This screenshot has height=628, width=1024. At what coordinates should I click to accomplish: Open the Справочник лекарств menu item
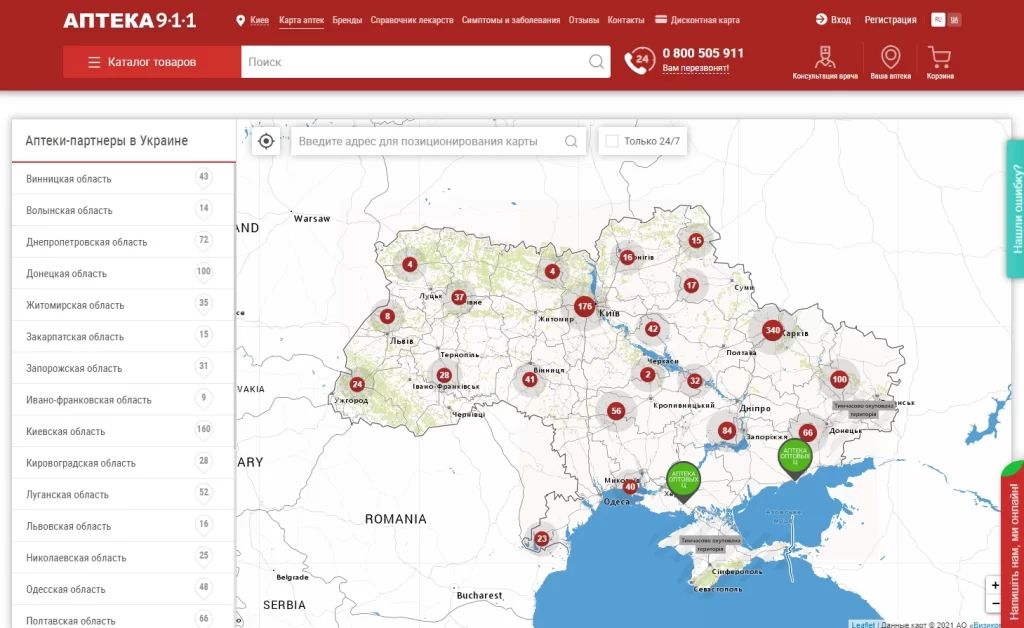(x=411, y=20)
